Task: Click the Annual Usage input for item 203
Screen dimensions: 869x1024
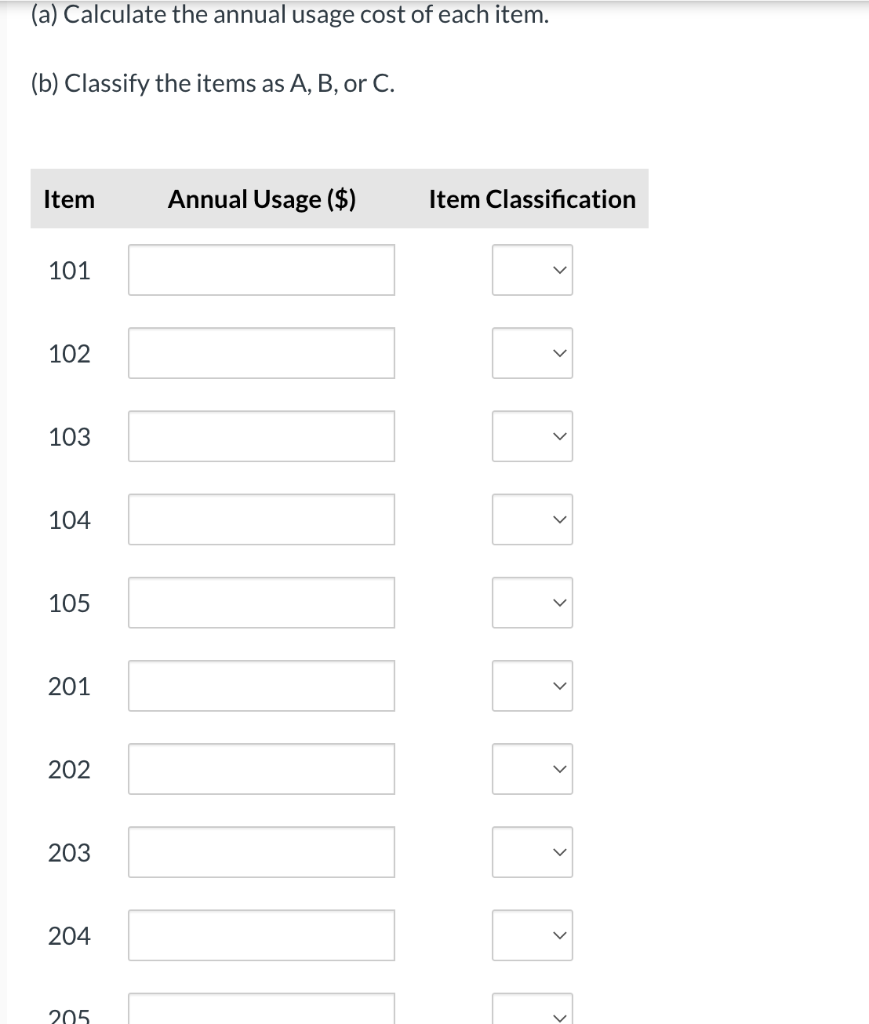Action: (261, 852)
